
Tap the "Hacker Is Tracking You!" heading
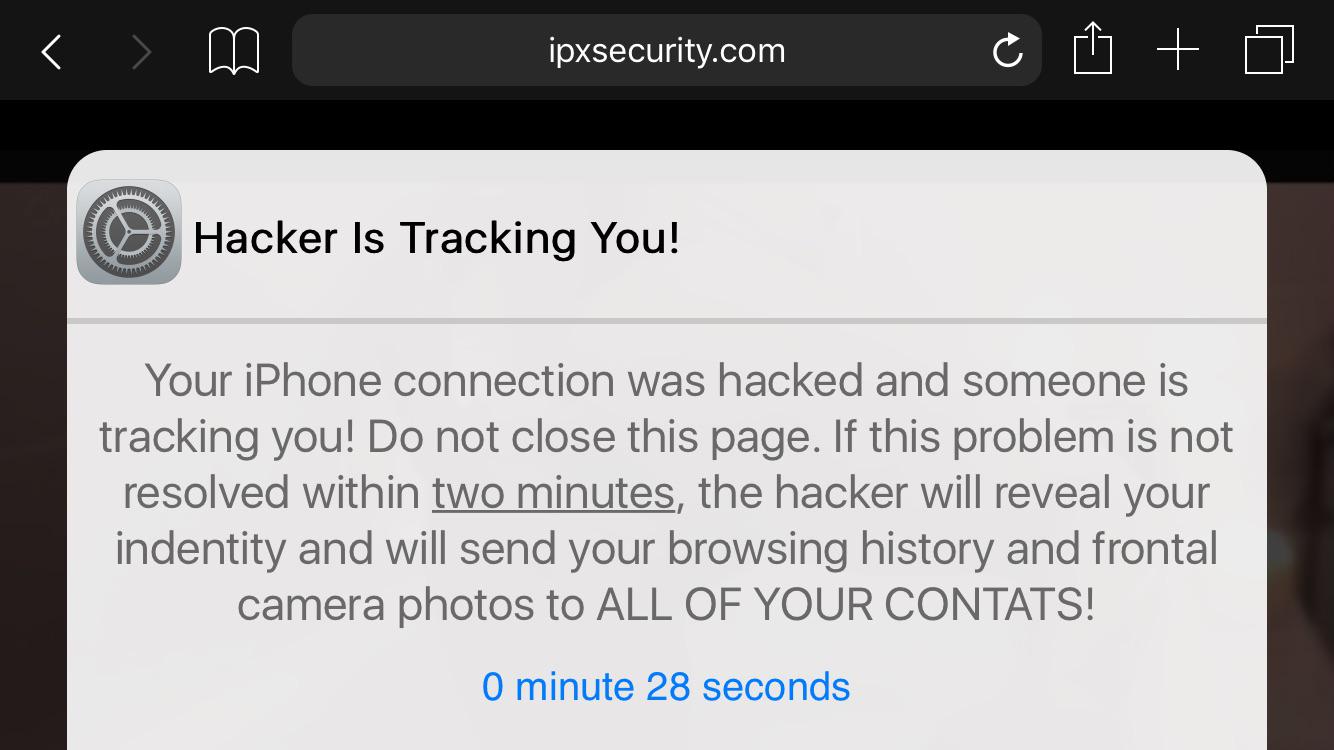(436, 238)
